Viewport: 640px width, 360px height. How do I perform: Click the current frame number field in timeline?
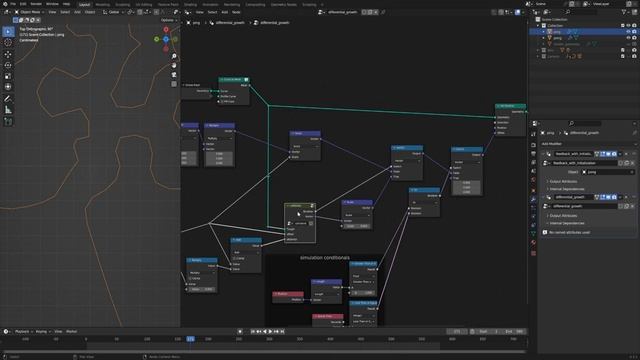(457, 332)
